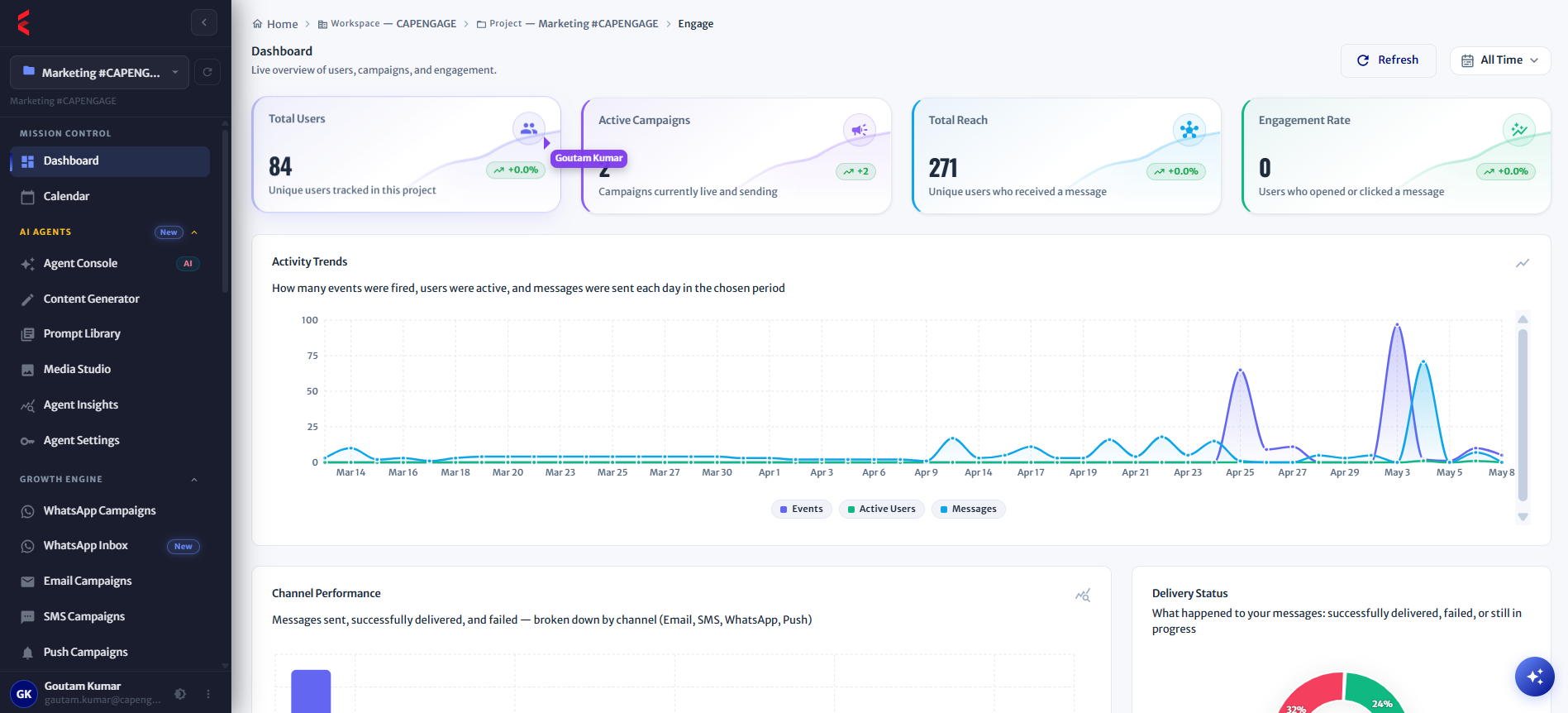Open the Marketing #CAPENG... project selector
The image size is (1568, 713).
coord(99,72)
